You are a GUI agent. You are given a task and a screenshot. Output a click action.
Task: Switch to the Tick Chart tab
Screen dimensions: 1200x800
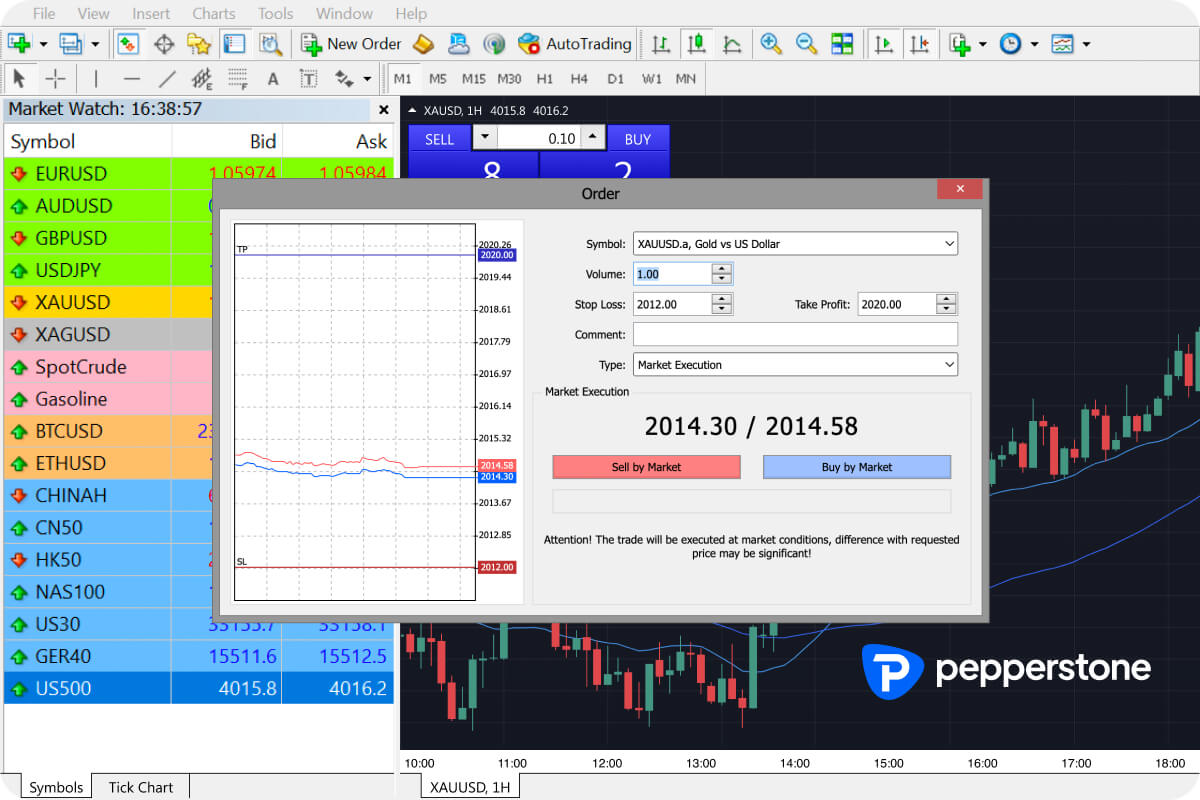141,787
